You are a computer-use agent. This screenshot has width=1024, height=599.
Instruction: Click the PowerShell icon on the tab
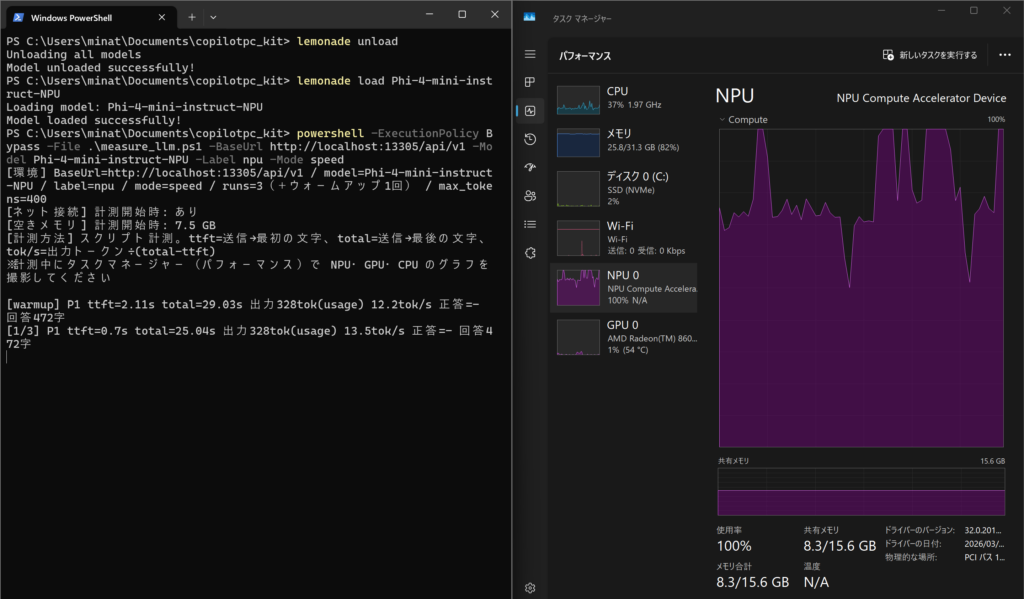click(19, 18)
